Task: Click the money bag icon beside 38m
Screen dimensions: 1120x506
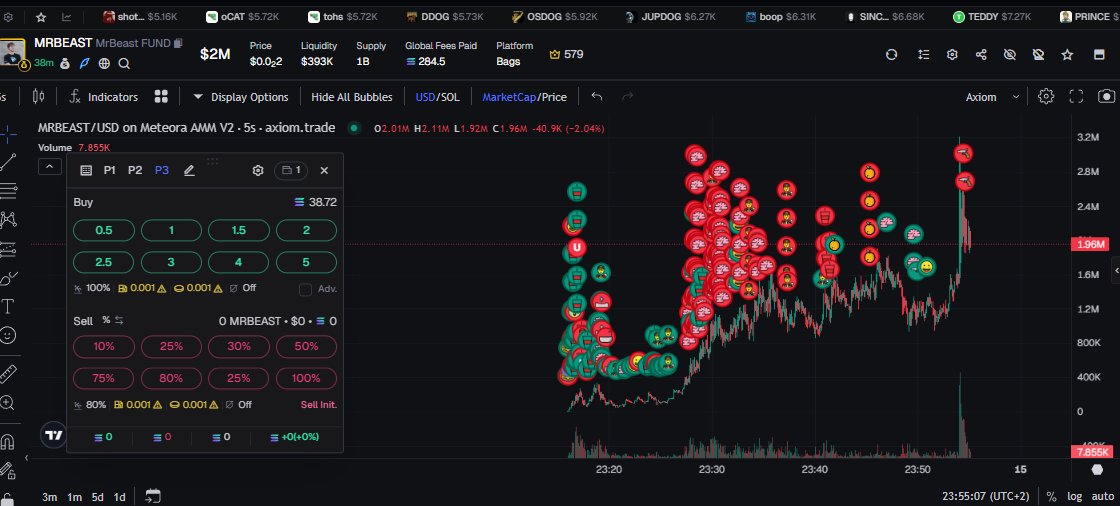Action: [x=65, y=64]
